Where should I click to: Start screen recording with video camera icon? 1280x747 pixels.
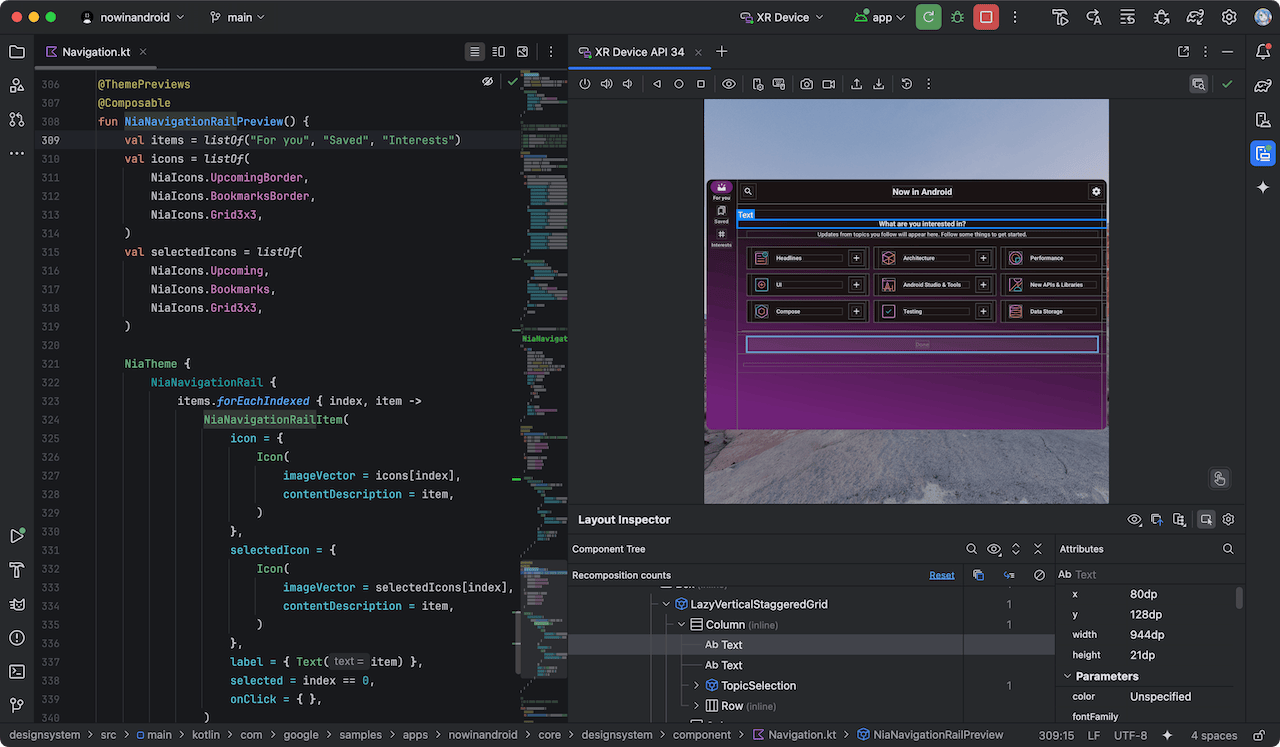[828, 84]
